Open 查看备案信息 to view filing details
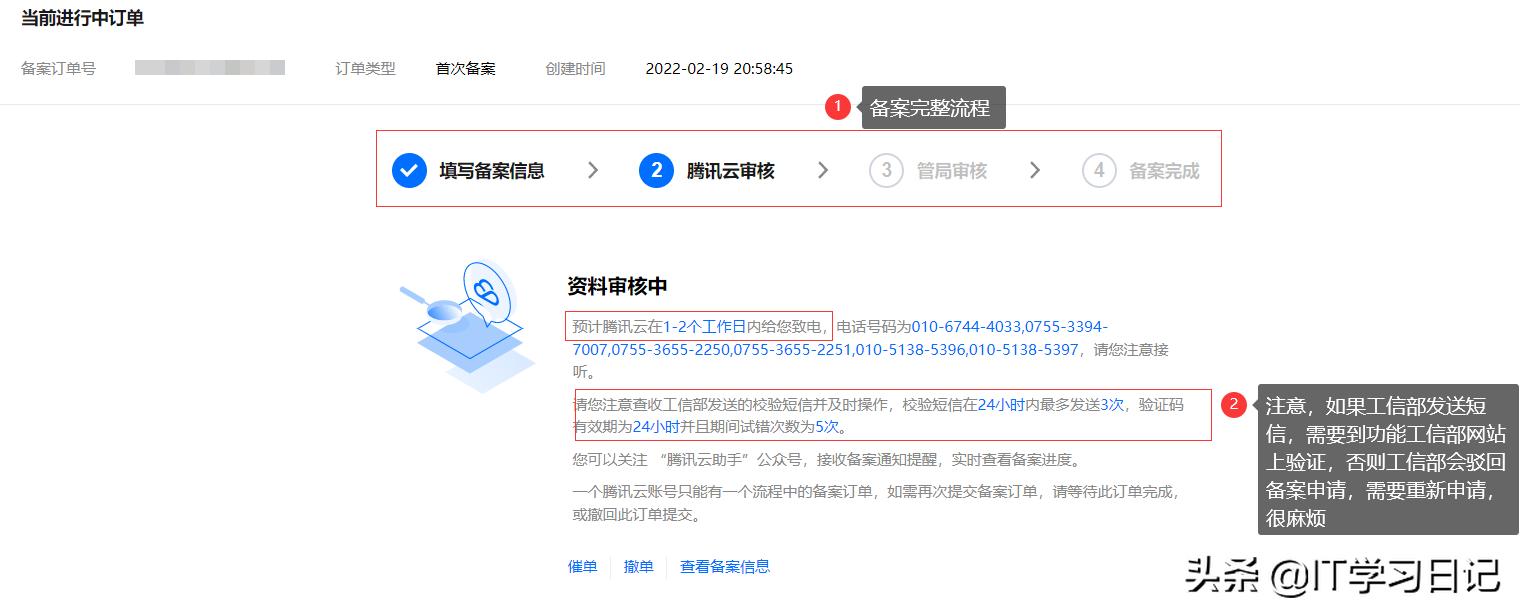Viewport: 1520px width, 614px height. point(725,566)
